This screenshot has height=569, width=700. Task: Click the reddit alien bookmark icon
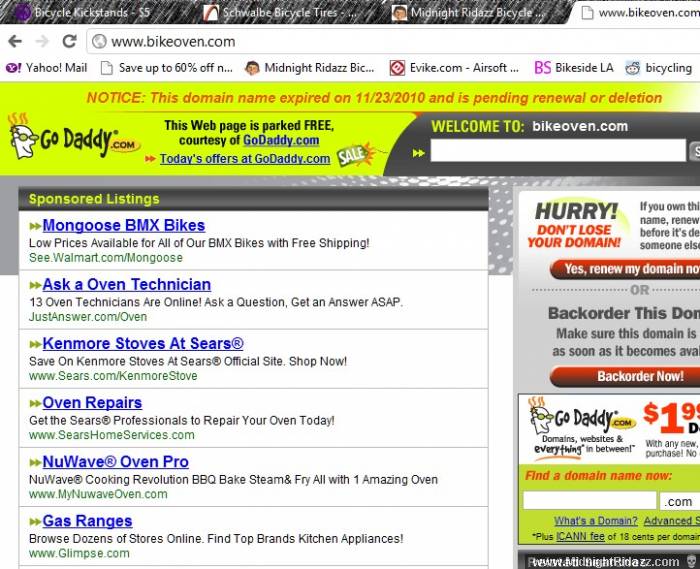coord(633,68)
